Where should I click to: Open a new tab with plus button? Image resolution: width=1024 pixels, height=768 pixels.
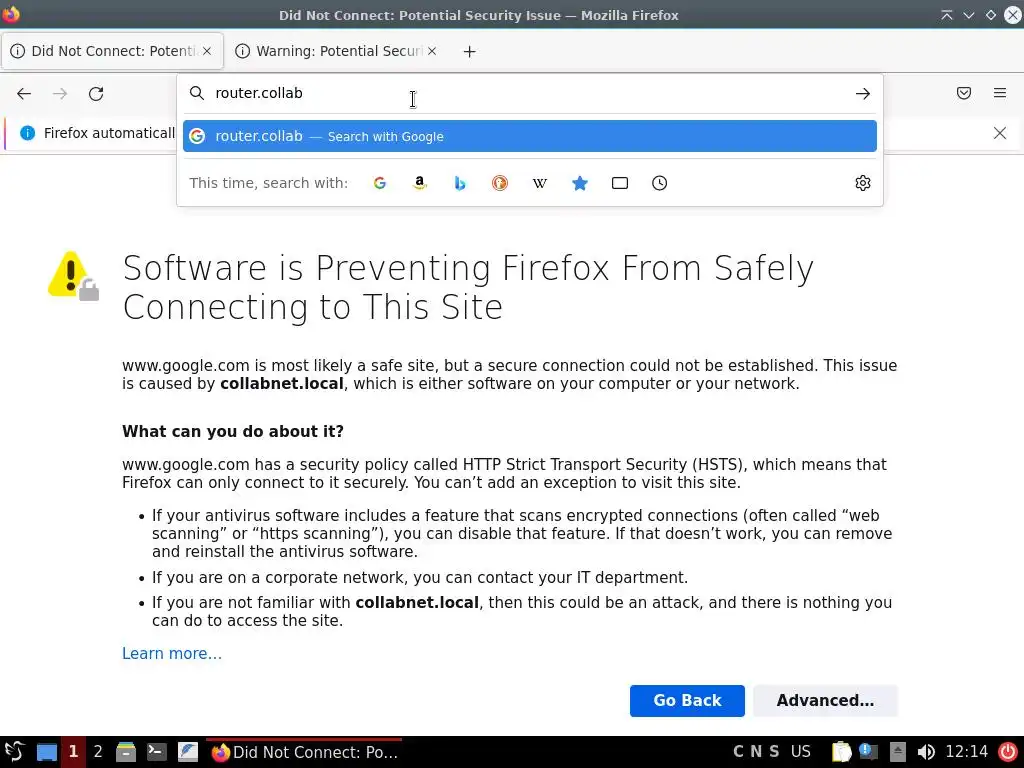click(470, 52)
